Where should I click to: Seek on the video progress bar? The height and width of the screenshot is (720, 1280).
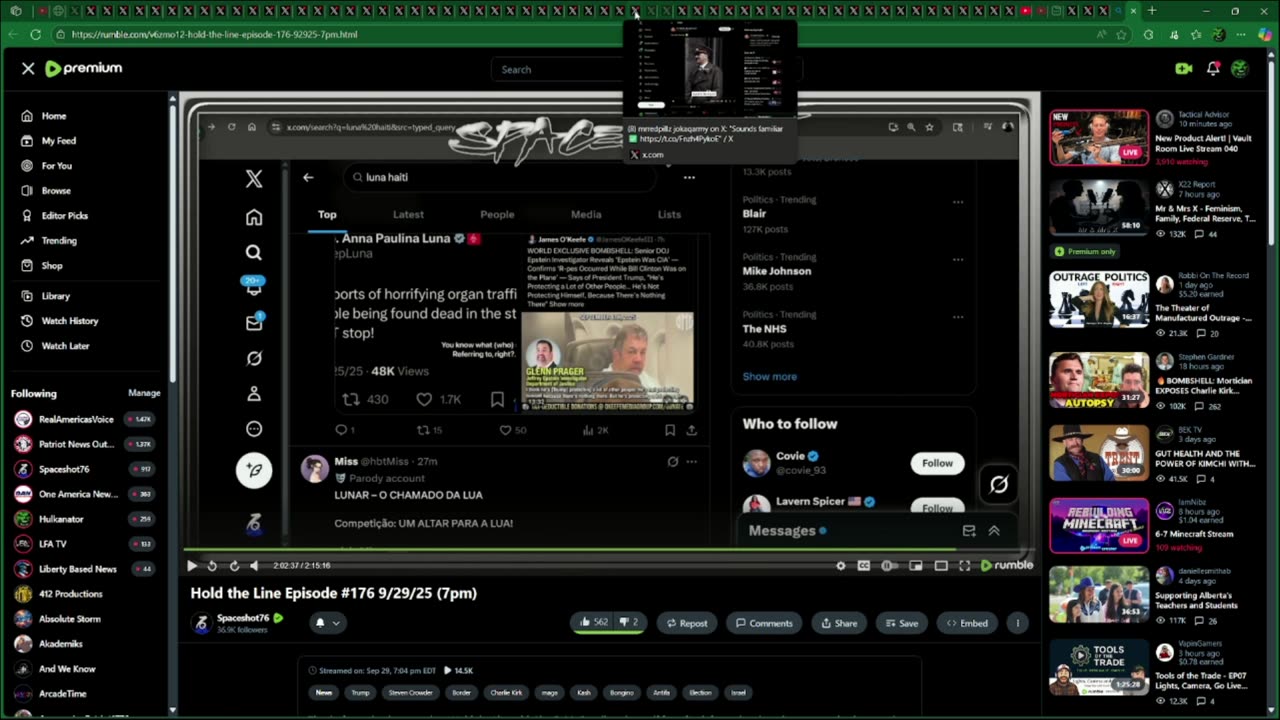click(x=608, y=549)
